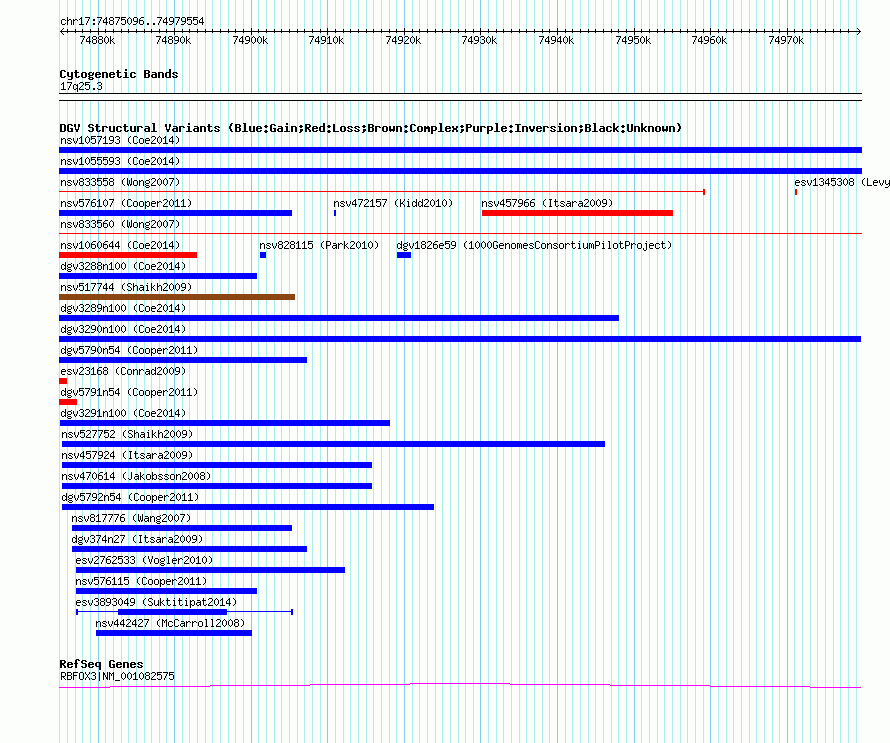
Task: Select the dgv3289n100 (Coe2014) bar
Action: pos(339,318)
